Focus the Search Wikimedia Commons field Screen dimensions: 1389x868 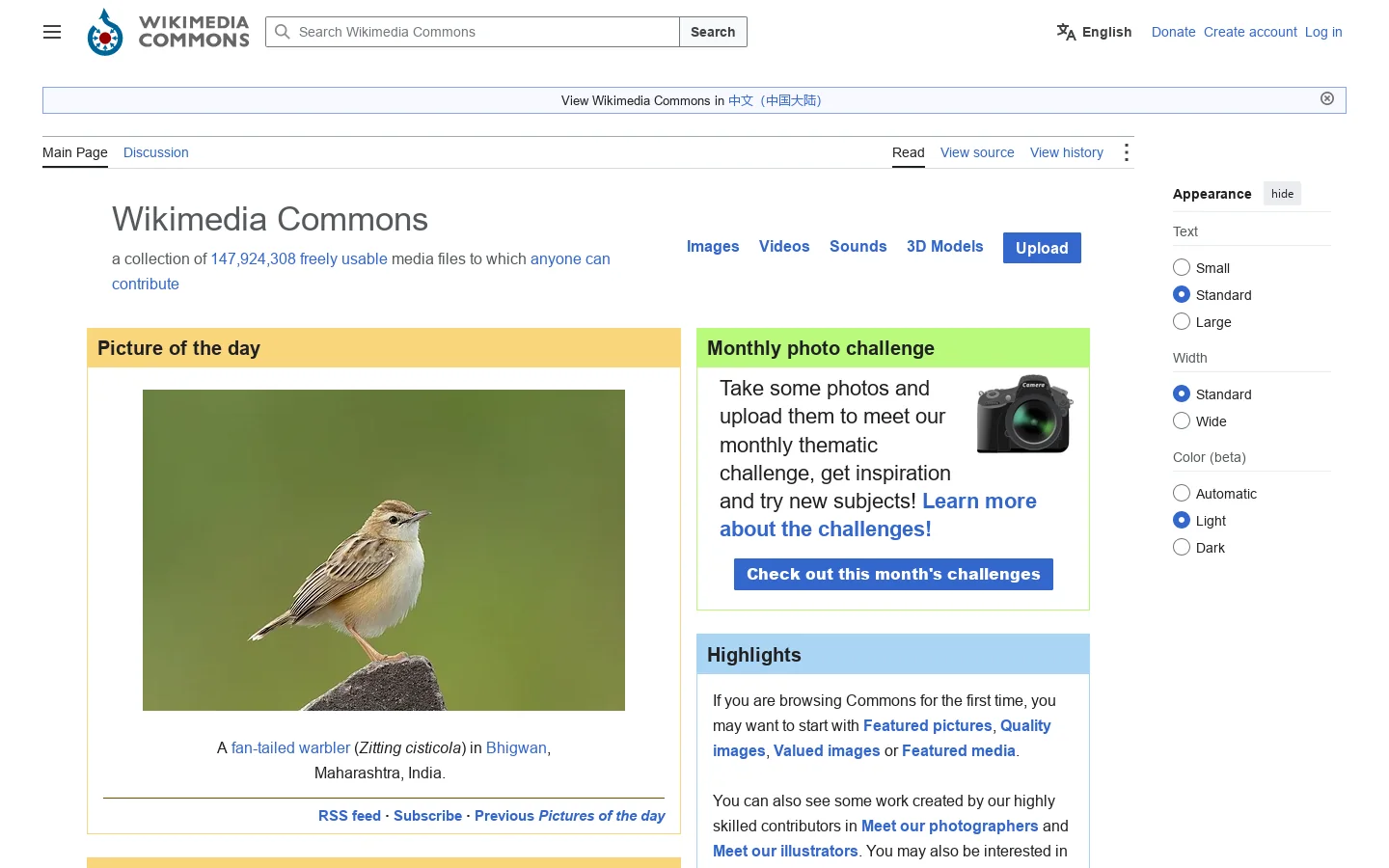point(473,32)
